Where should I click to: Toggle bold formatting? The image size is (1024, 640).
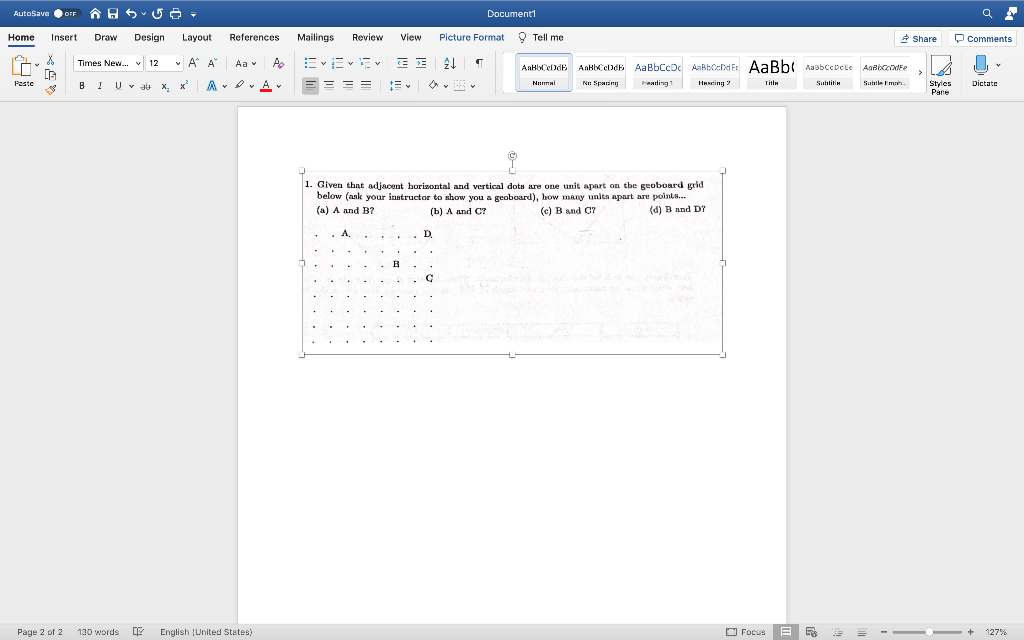(x=82, y=86)
